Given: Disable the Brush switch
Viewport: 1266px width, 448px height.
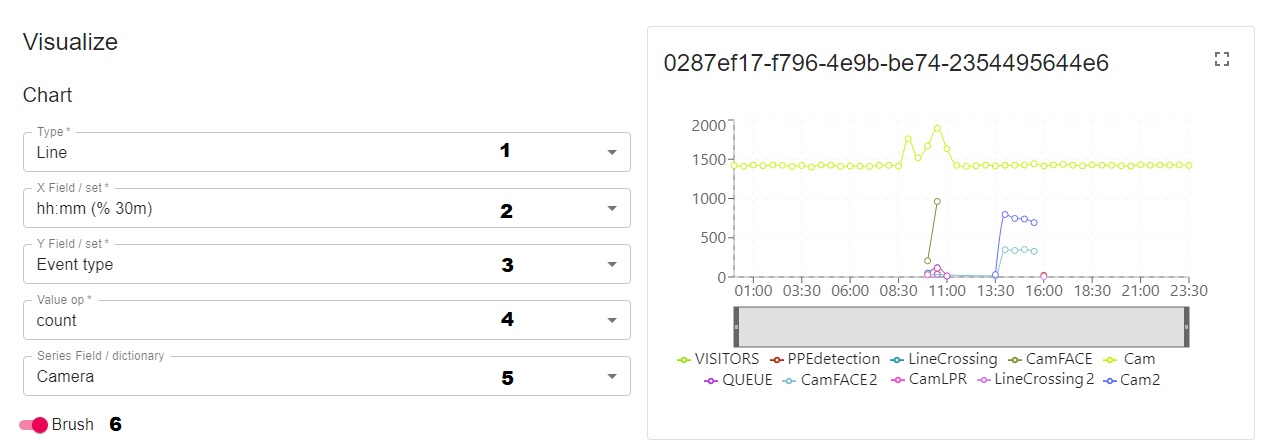Looking at the screenshot, I should 39,425.
